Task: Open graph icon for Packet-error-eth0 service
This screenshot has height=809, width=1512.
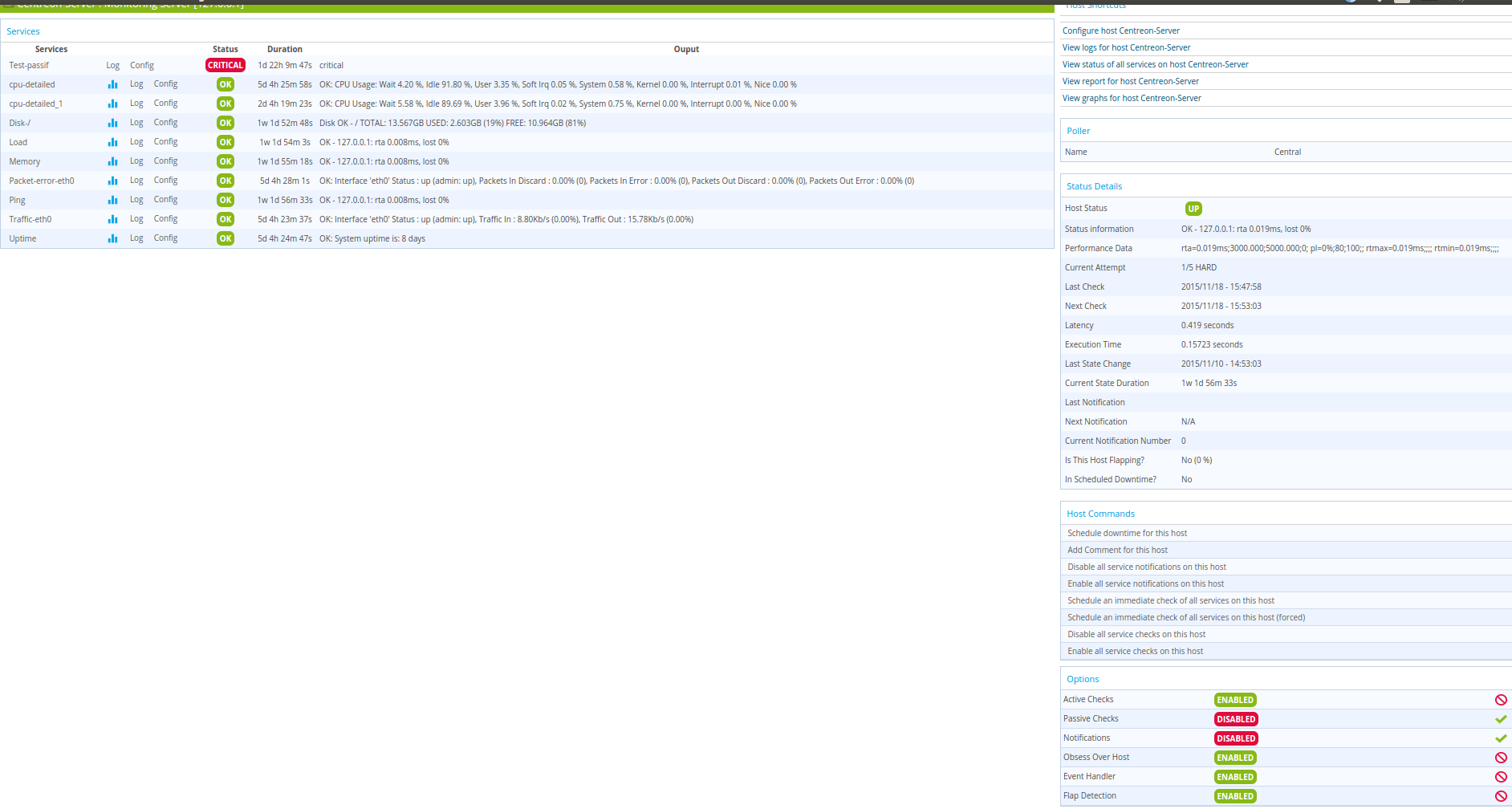Action: [112, 181]
